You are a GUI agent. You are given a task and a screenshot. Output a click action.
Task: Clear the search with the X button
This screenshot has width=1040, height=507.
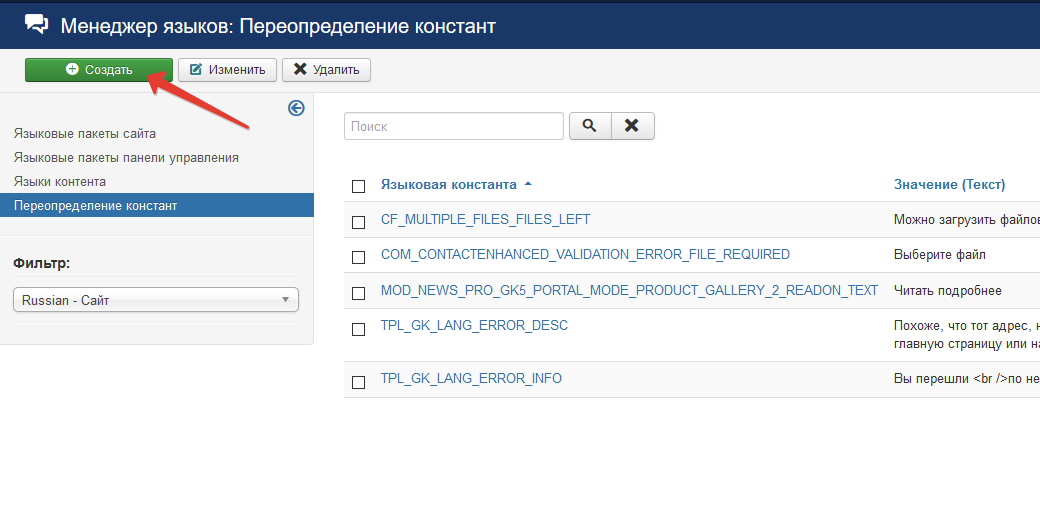pos(631,126)
